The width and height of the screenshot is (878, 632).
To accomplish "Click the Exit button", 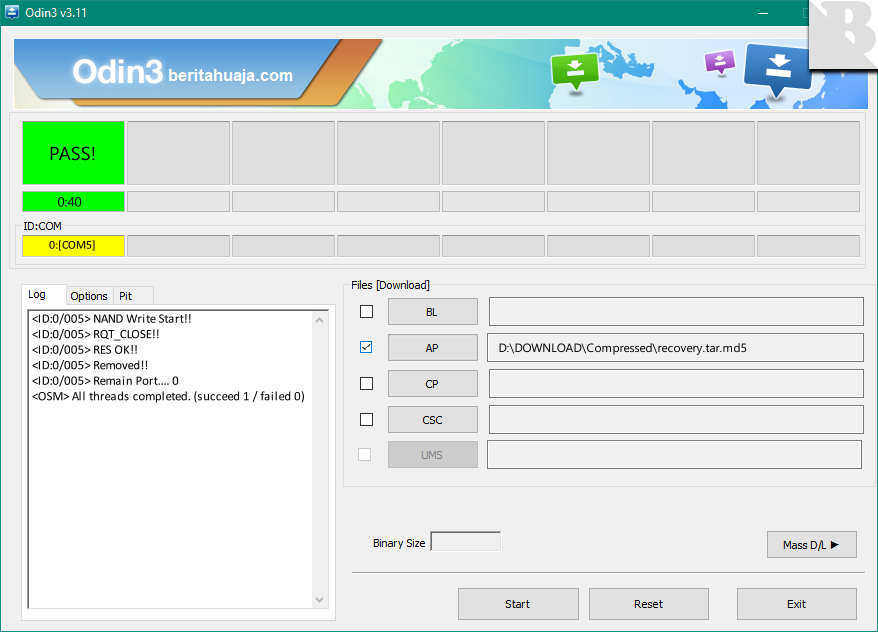I will point(796,604).
